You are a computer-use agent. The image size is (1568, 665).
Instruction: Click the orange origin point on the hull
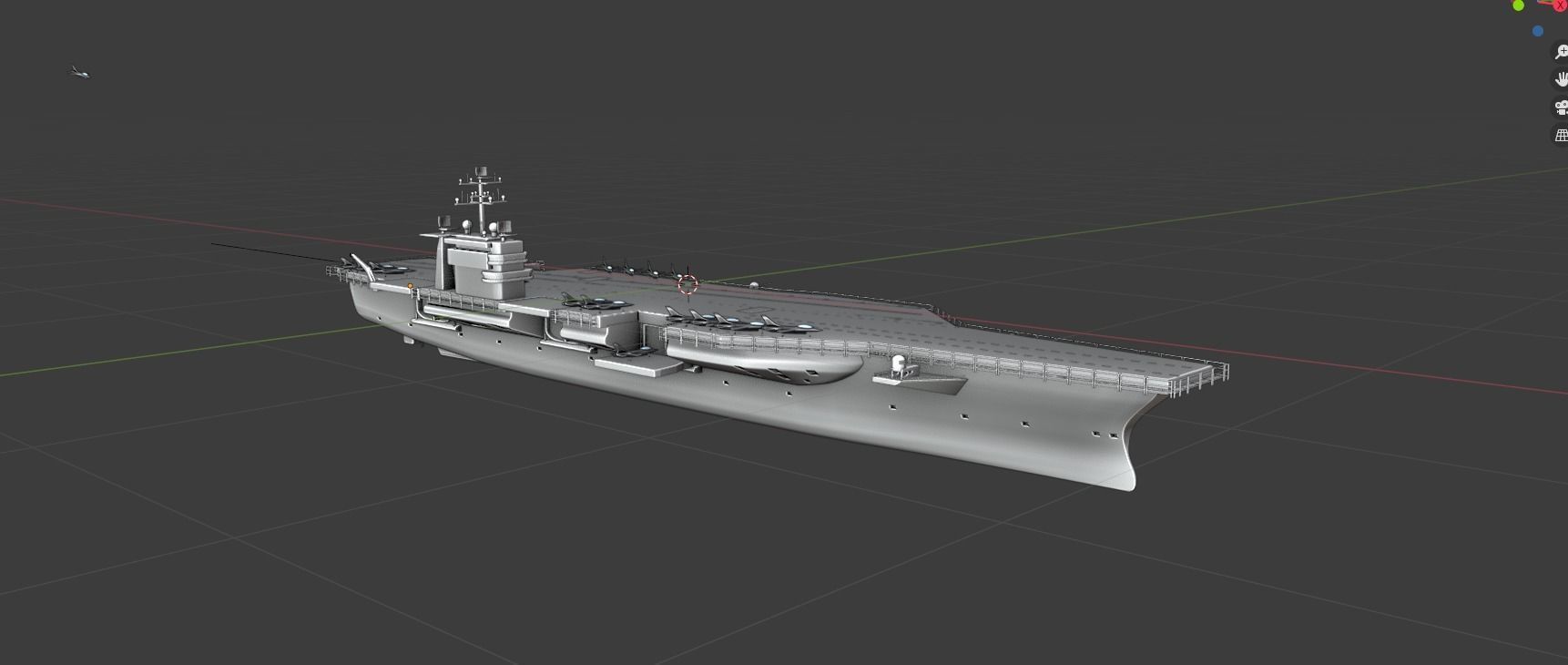click(410, 287)
